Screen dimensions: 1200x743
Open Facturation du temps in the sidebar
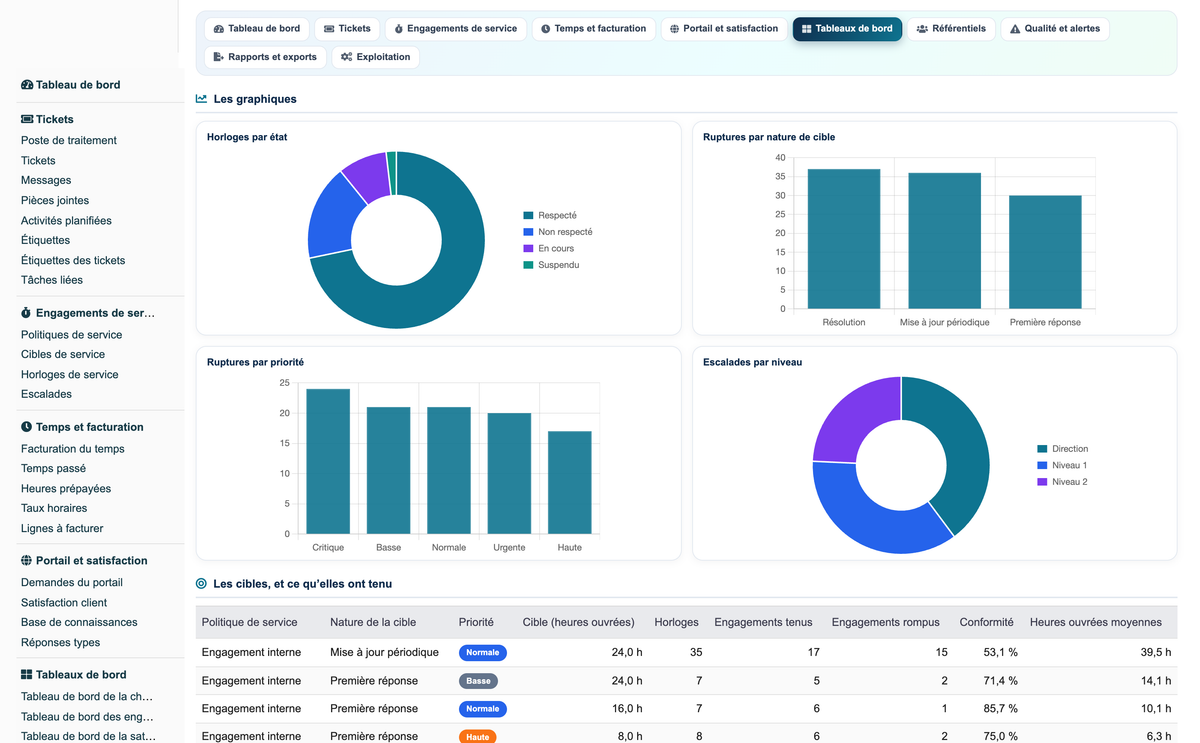(x=73, y=449)
